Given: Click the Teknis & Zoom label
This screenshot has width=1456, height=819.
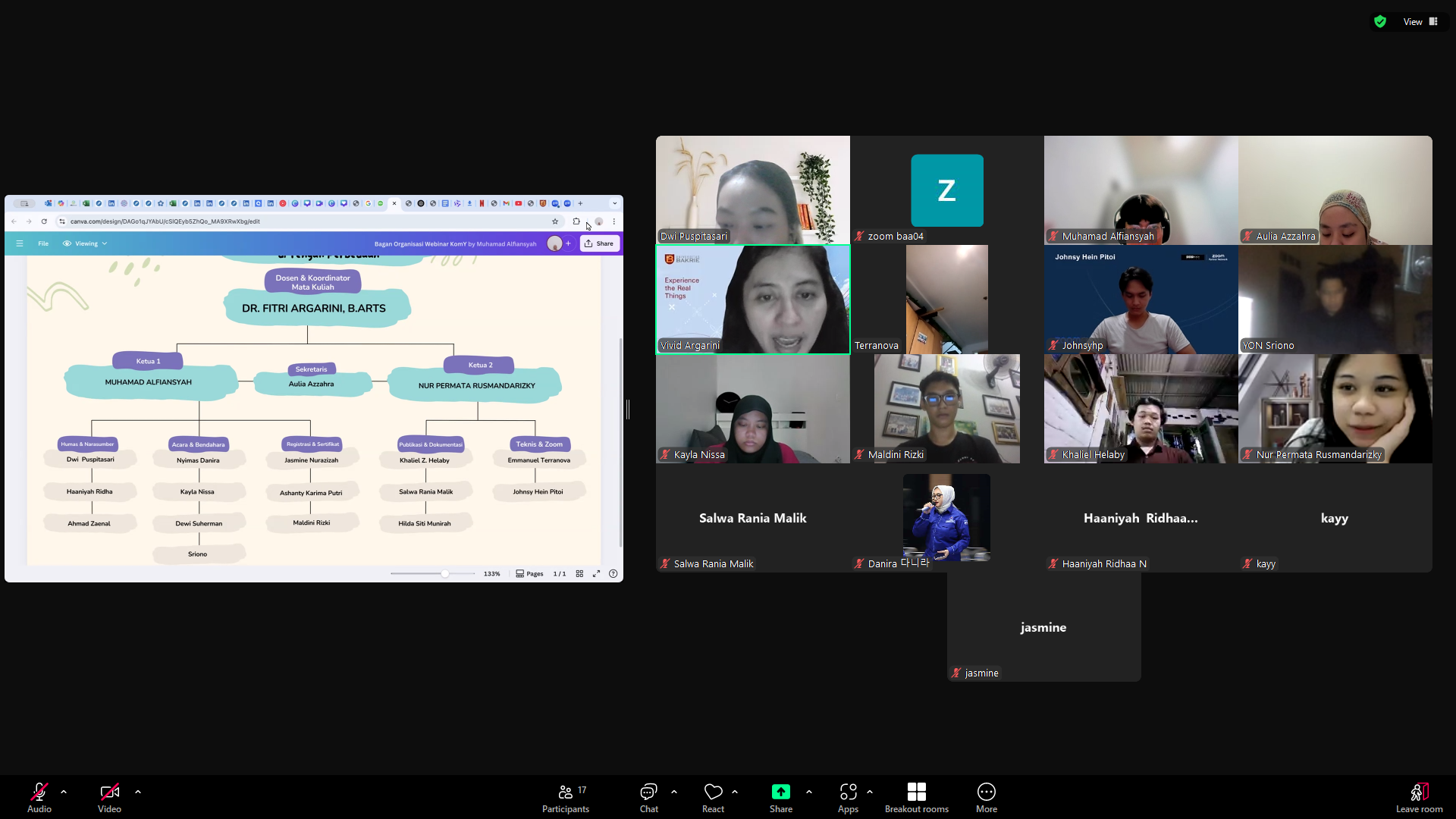Looking at the screenshot, I should click(x=539, y=444).
